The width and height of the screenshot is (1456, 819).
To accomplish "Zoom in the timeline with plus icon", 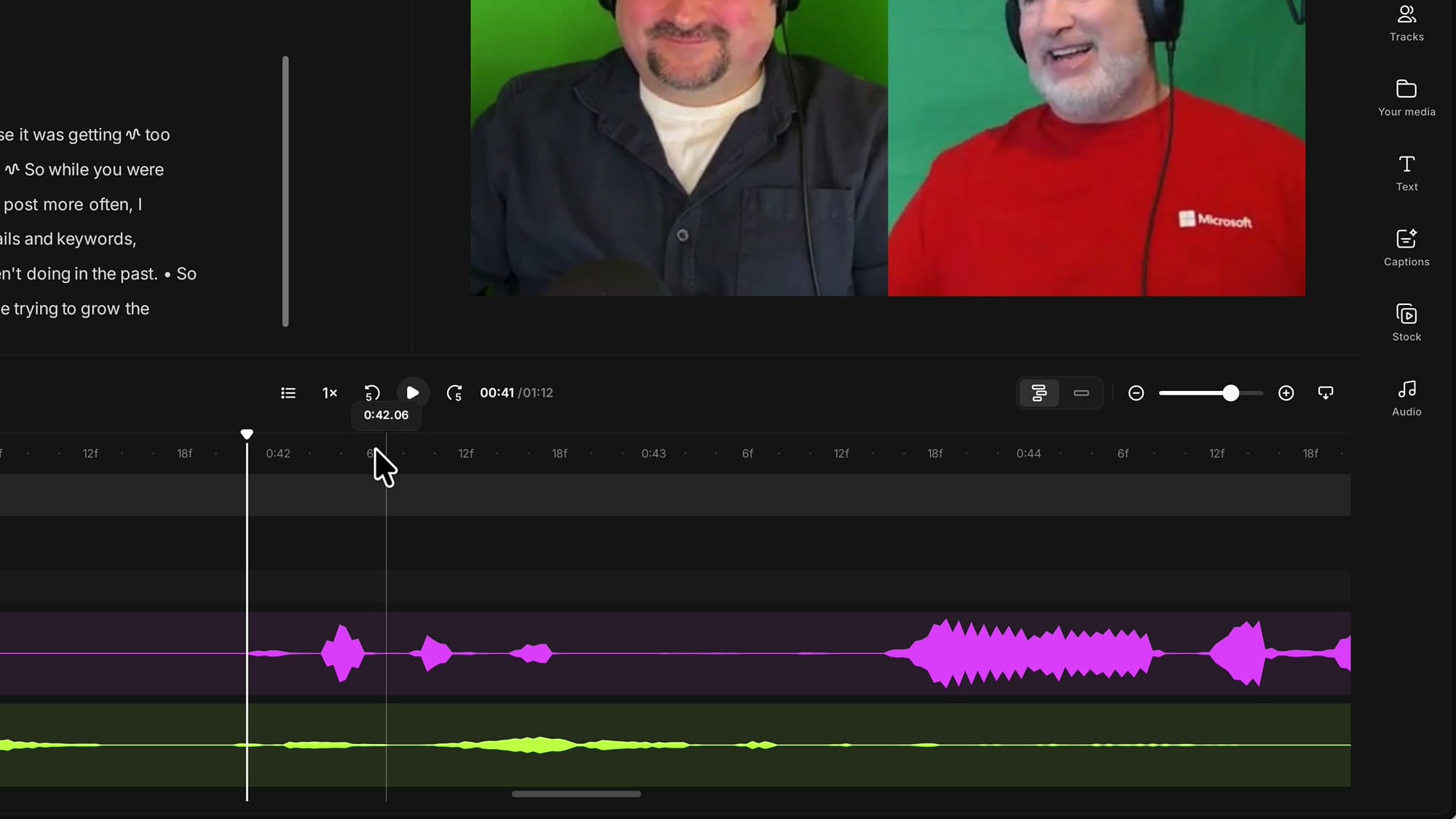I will pos(1286,393).
